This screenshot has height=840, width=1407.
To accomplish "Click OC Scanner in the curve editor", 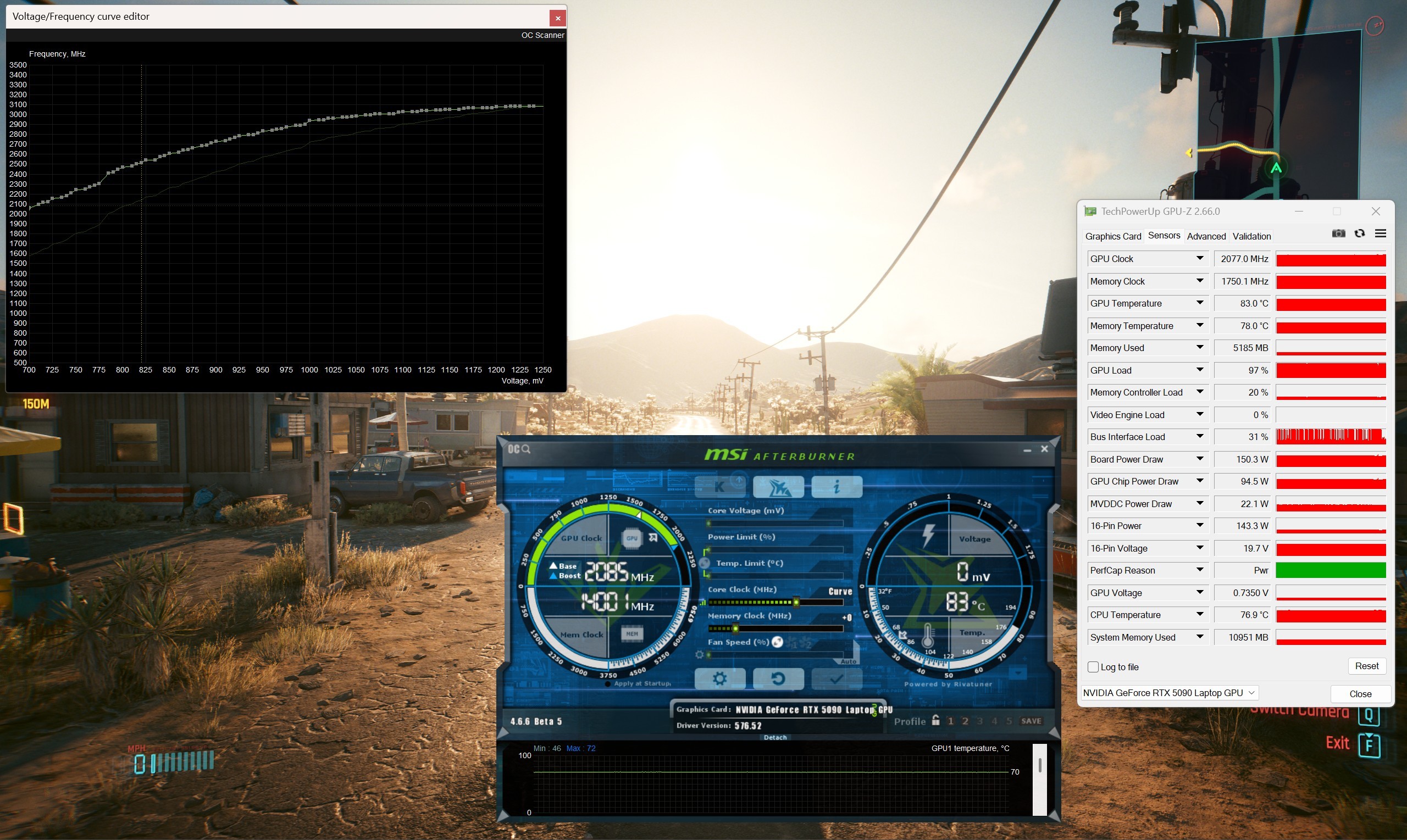I will [542, 35].
